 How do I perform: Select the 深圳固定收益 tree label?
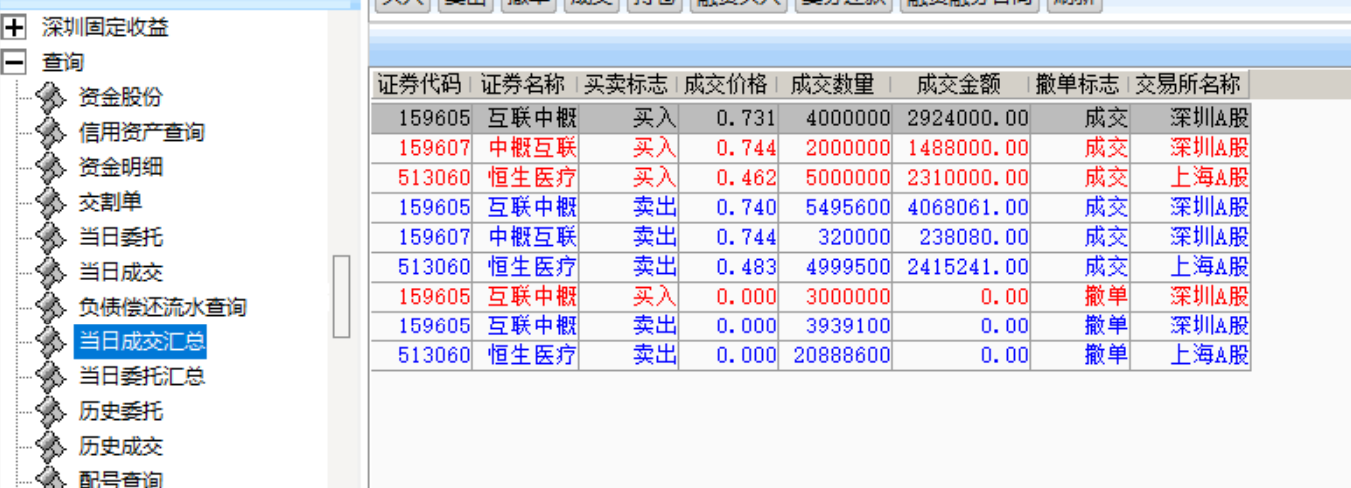[x=105, y=28]
